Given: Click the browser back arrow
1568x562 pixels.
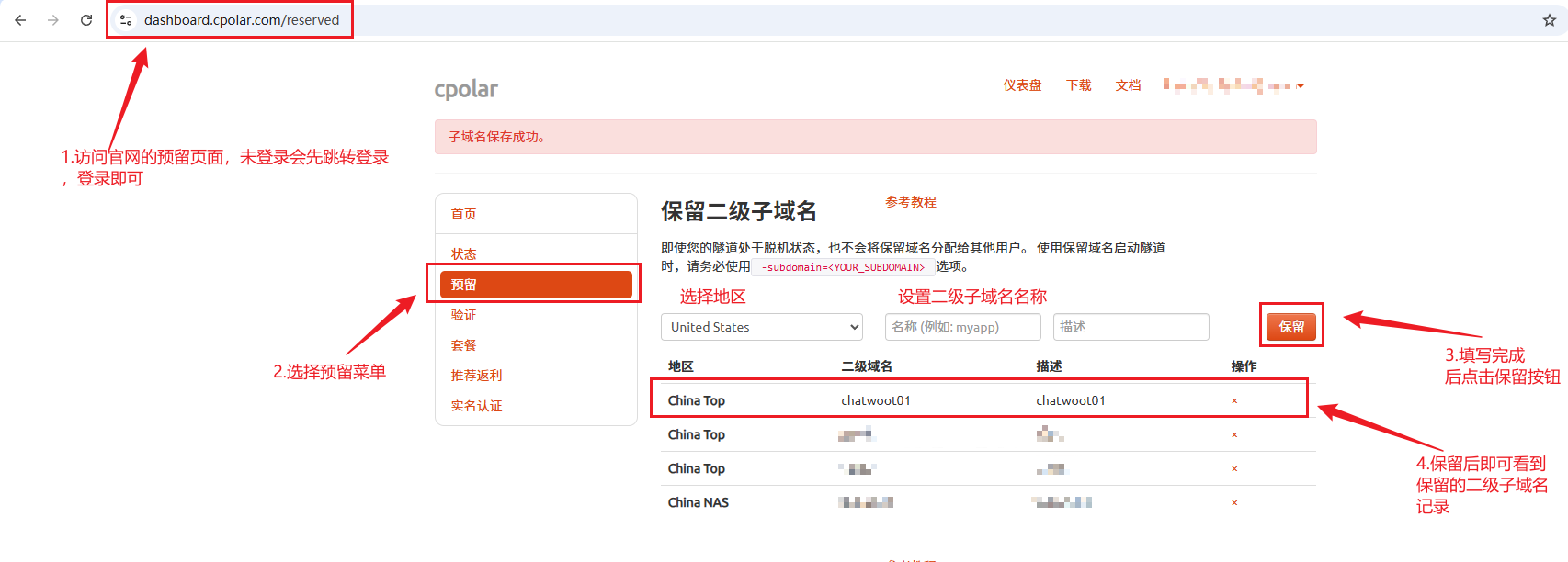Looking at the screenshot, I should point(20,20).
